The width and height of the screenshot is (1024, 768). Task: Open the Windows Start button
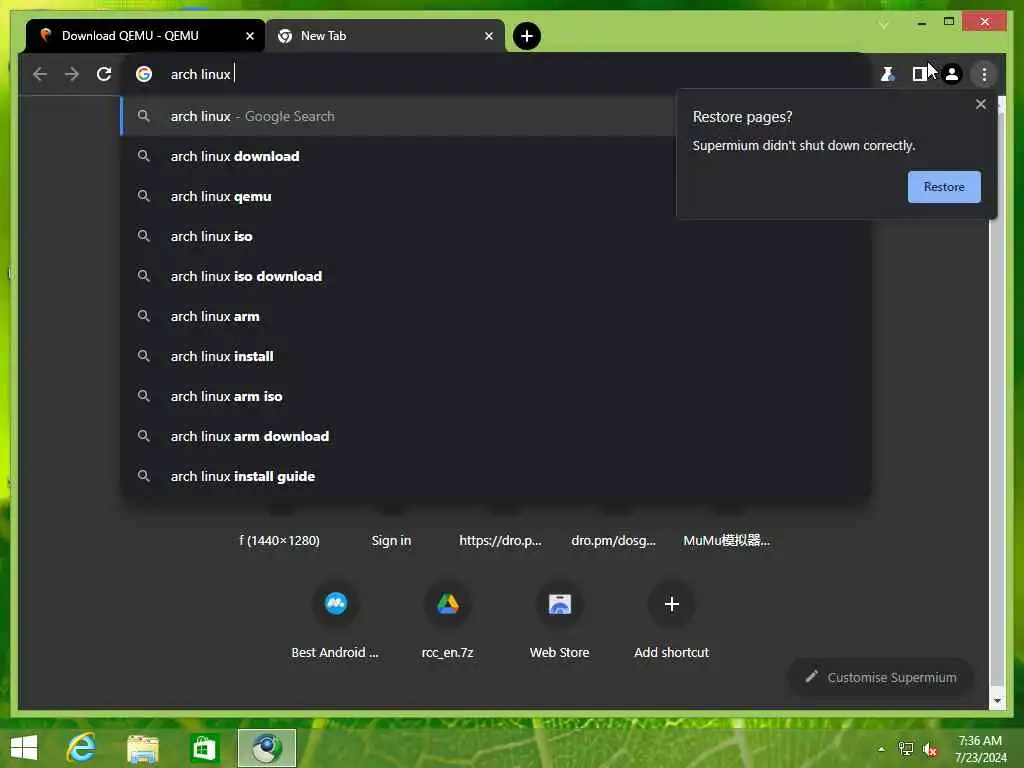24,748
